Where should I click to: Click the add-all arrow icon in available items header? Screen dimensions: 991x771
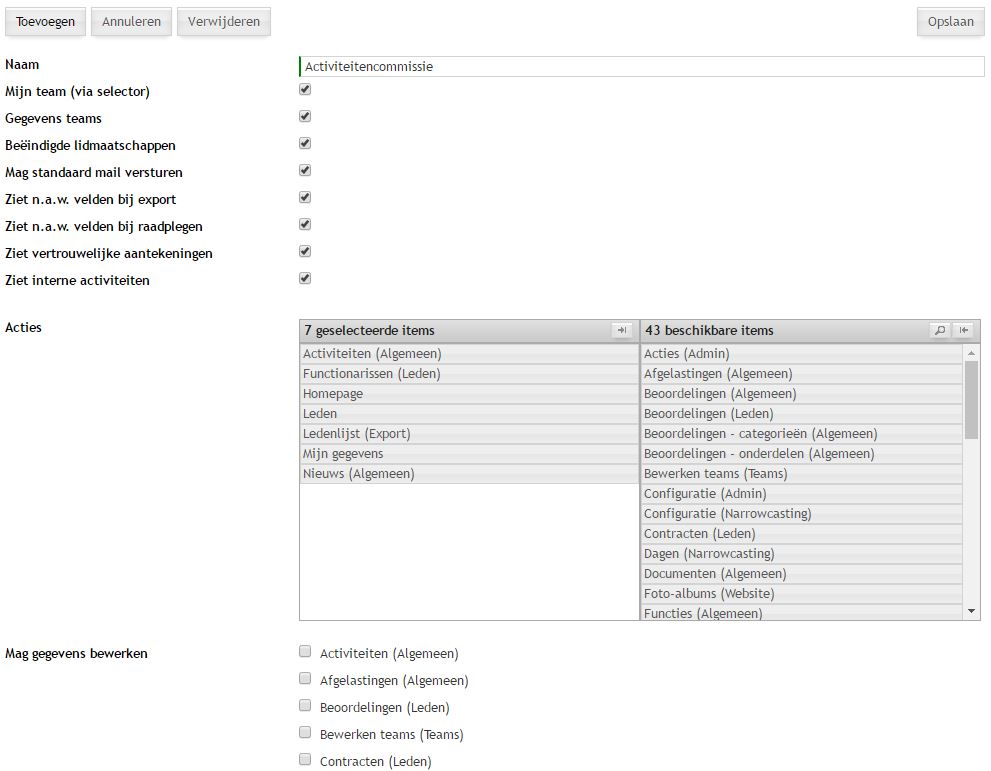tap(964, 331)
